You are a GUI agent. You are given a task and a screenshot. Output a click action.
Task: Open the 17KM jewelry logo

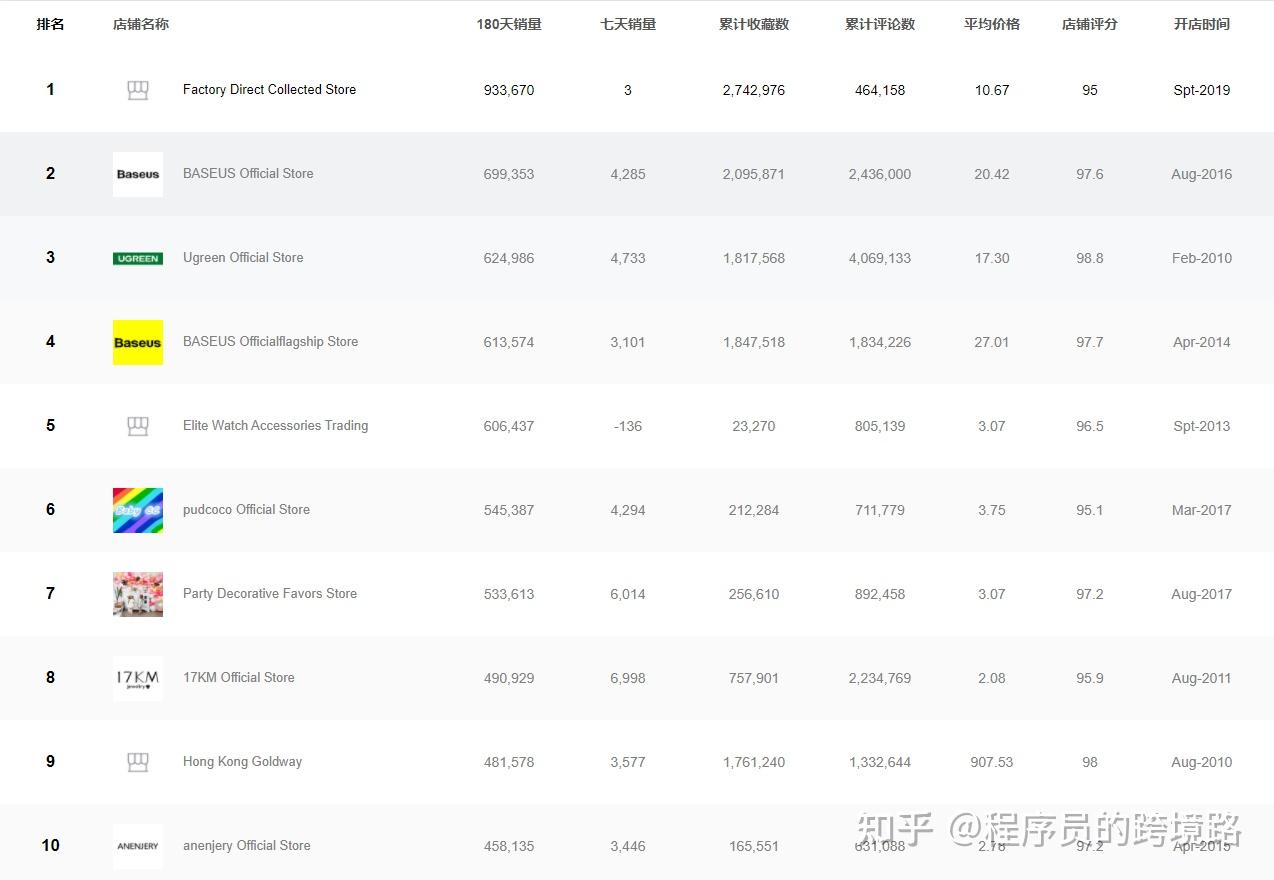click(138, 678)
